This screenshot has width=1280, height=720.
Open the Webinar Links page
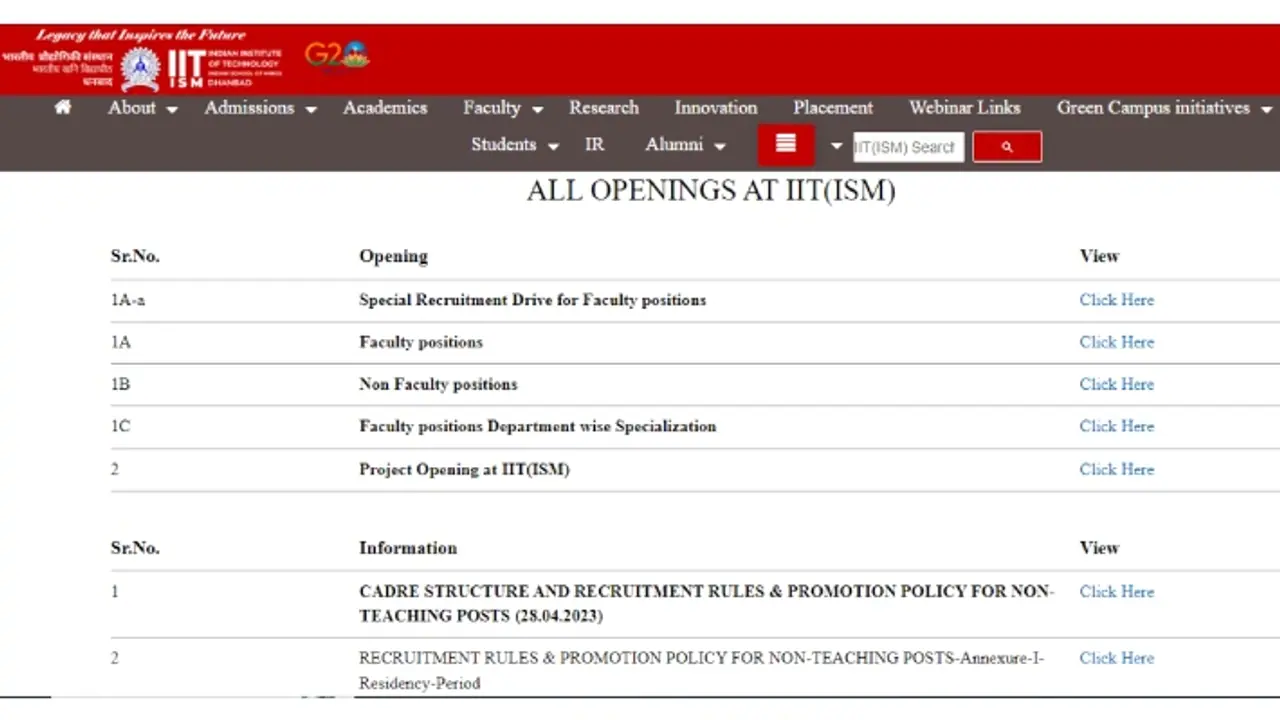coord(964,108)
